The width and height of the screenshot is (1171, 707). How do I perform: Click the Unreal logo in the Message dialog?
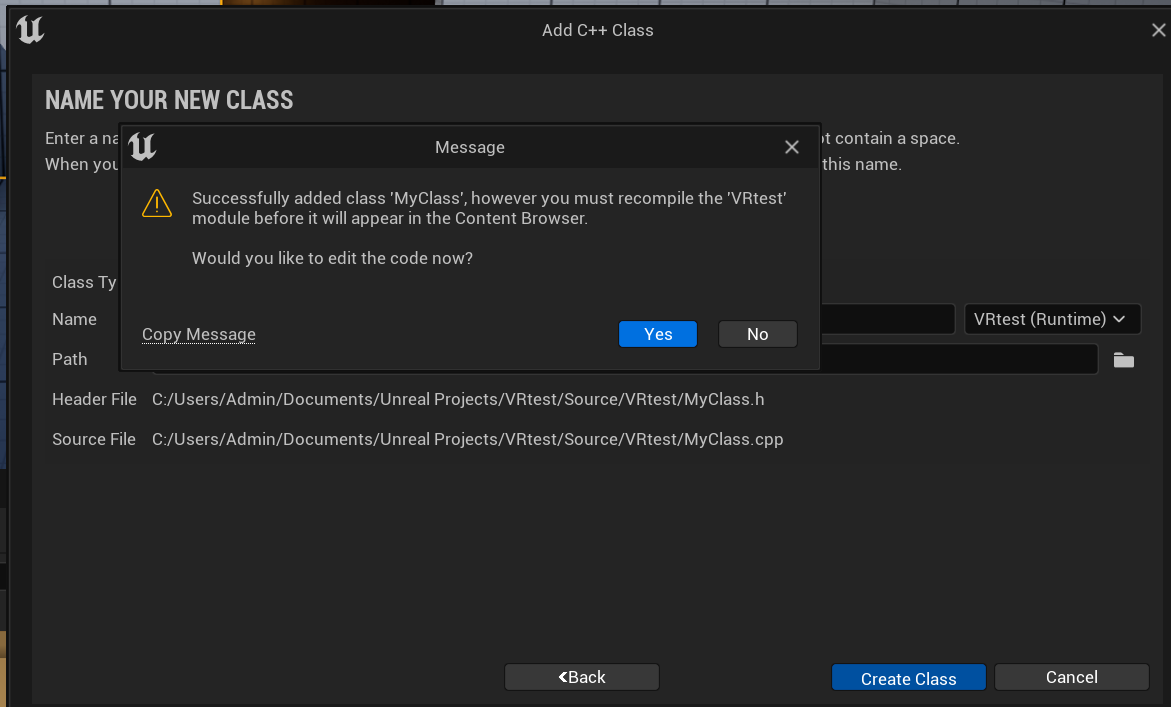[x=143, y=148]
